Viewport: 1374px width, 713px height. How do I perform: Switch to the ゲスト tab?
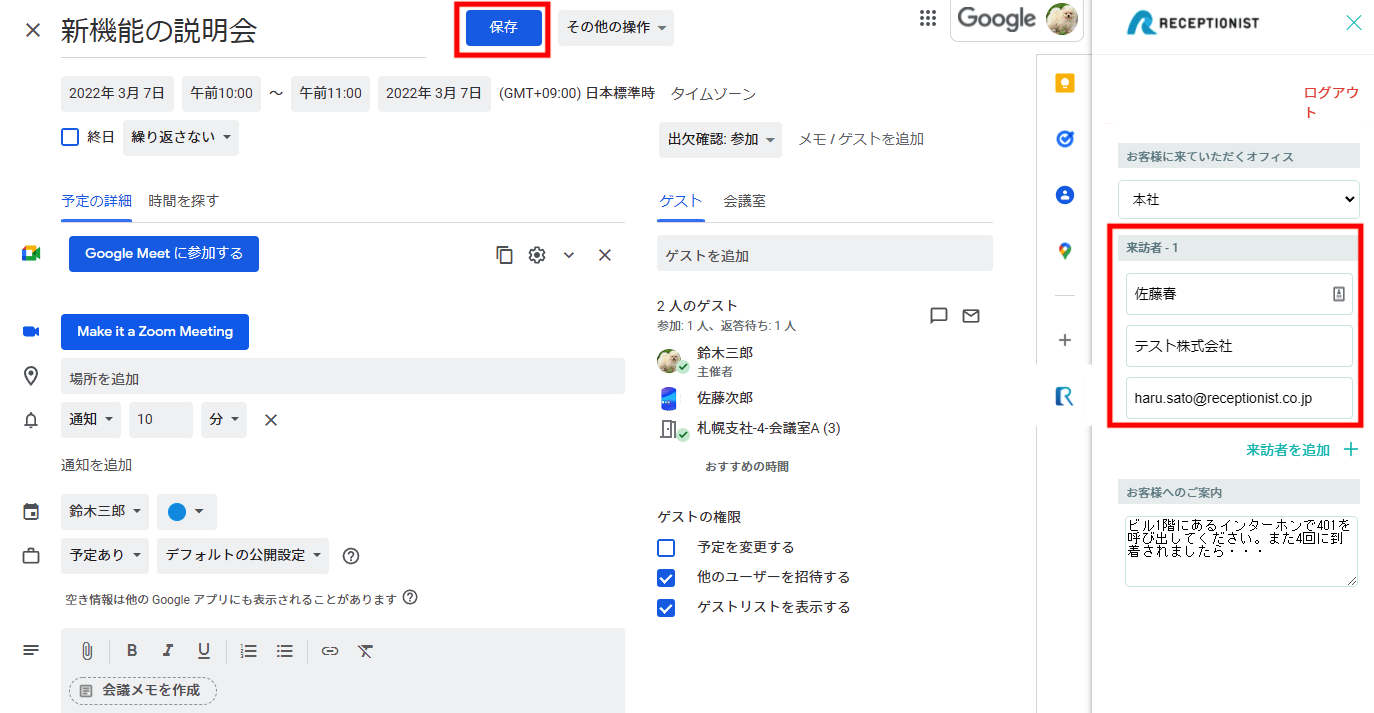(x=681, y=201)
